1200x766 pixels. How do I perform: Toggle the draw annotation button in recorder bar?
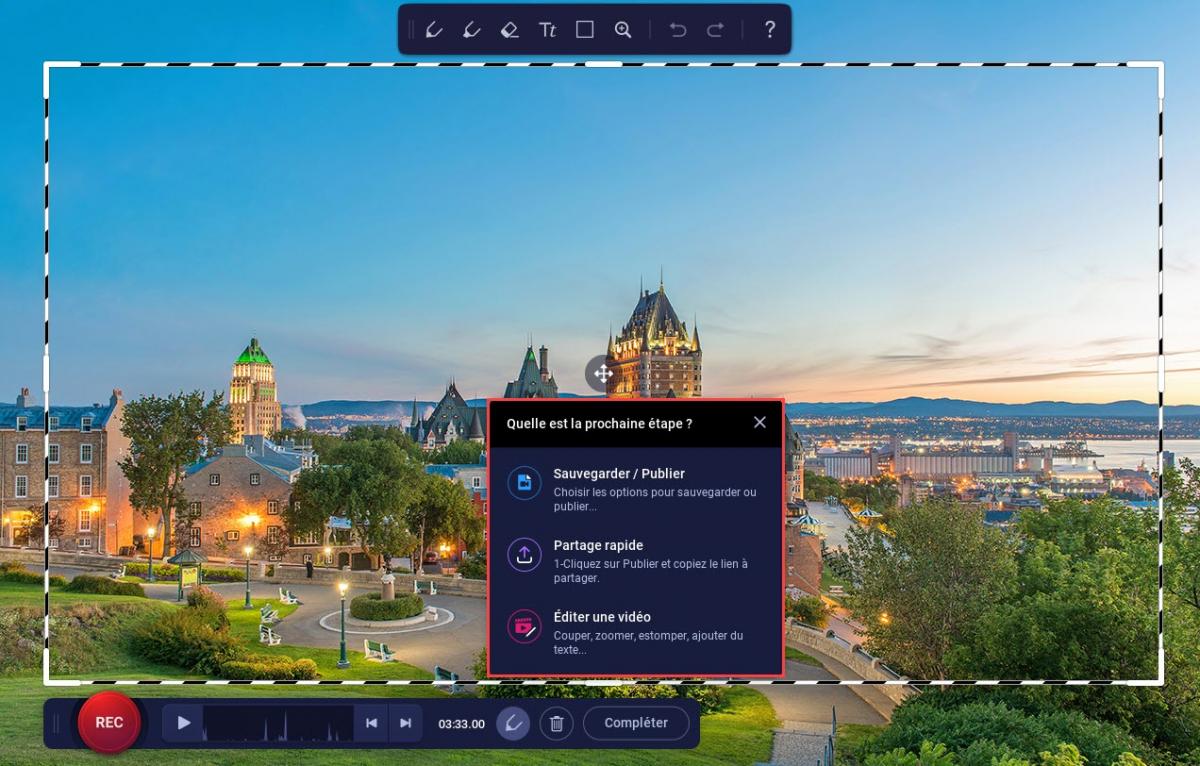(513, 723)
